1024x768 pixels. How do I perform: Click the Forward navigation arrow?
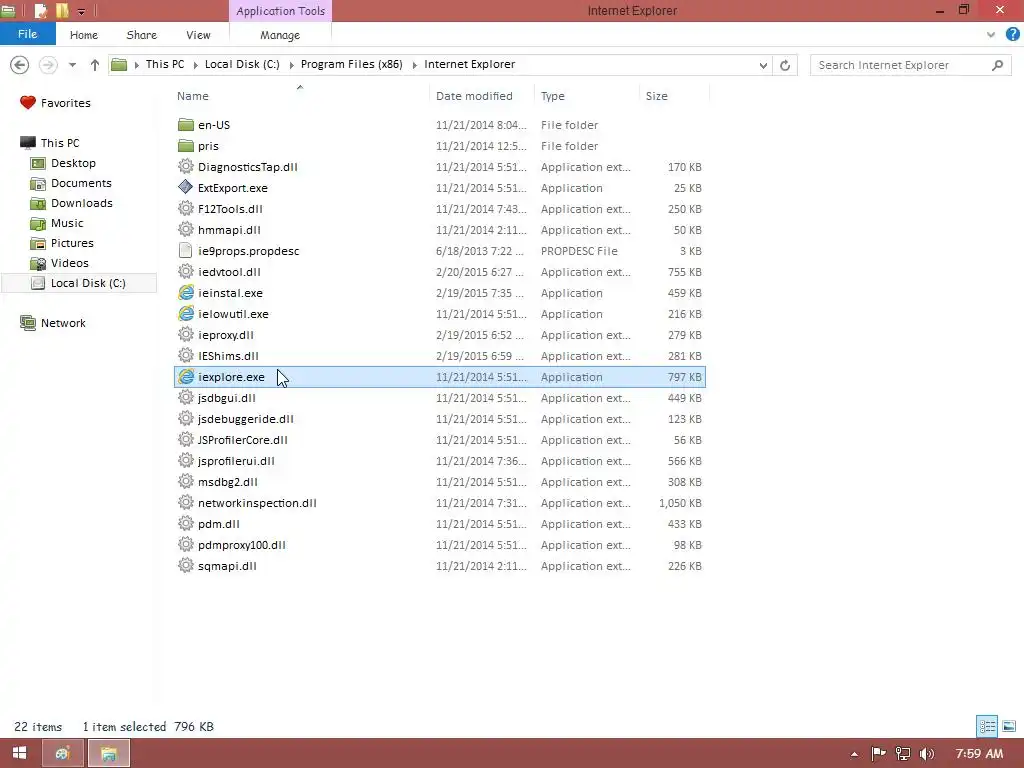click(48, 65)
